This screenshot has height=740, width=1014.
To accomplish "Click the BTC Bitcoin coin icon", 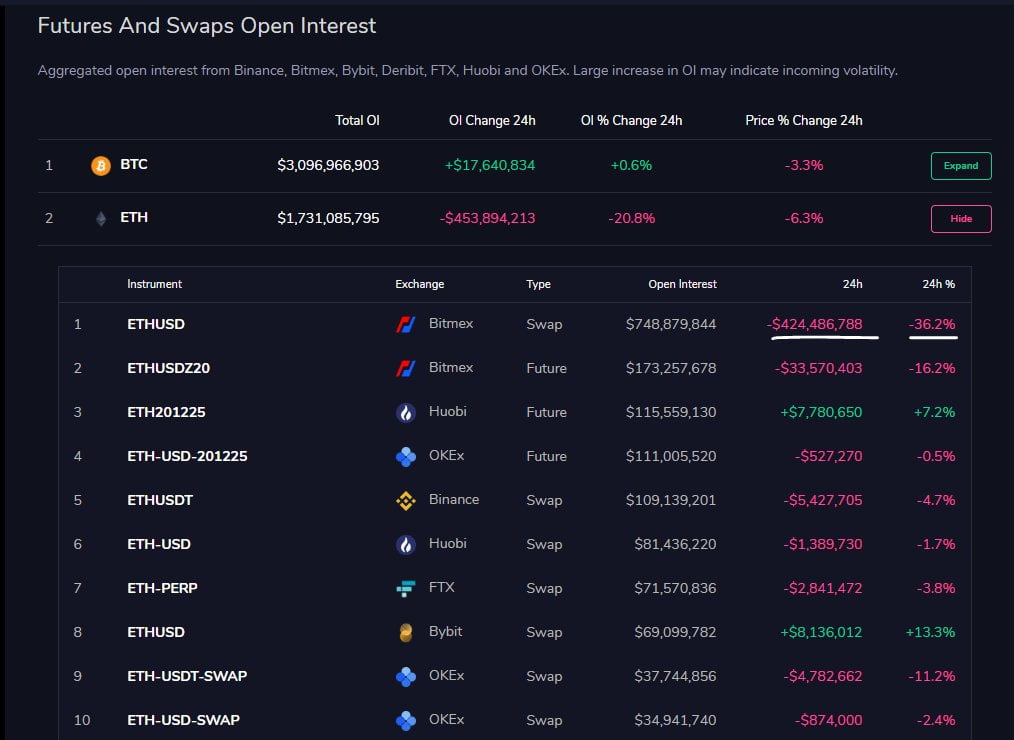I will pyautogui.click(x=101, y=165).
